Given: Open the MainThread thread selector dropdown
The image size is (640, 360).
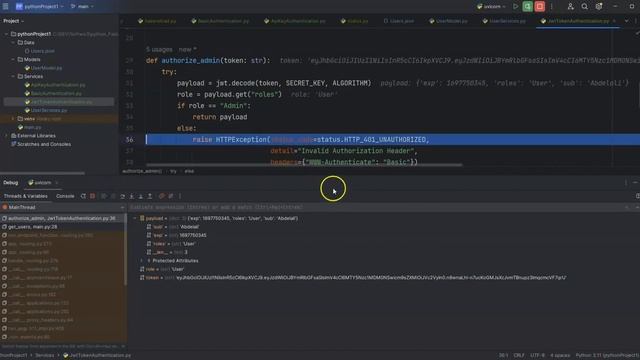Looking at the screenshot, I should (63, 207).
